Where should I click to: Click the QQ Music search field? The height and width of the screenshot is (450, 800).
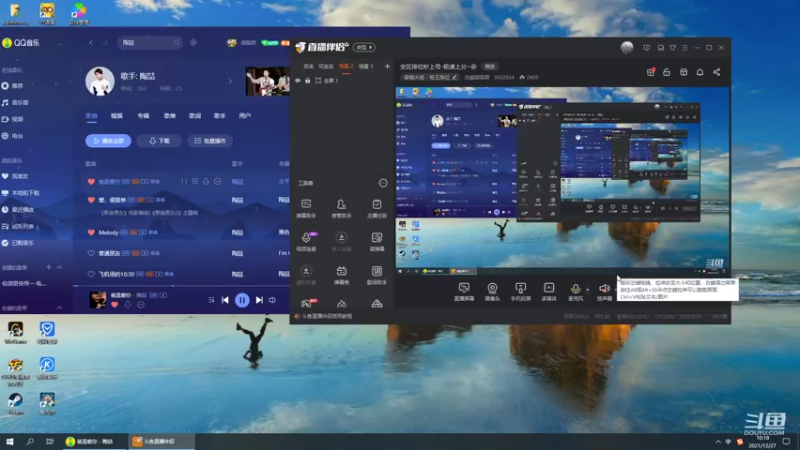(x=149, y=43)
